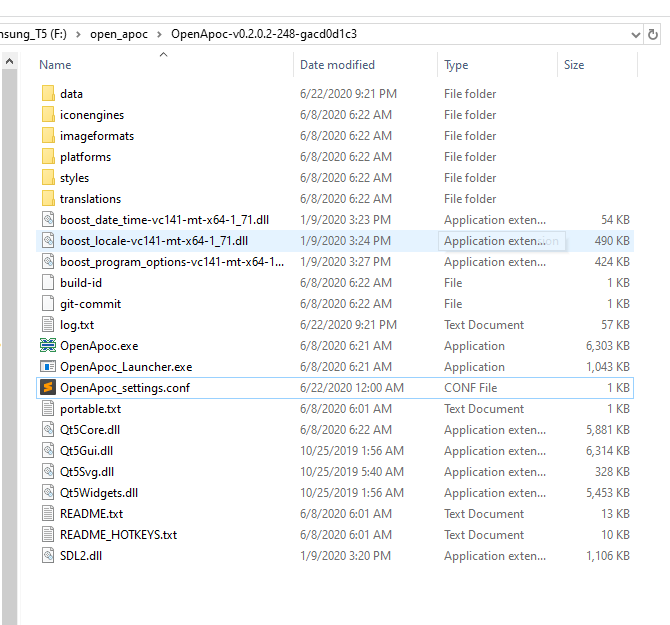This screenshot has height=625, width=670.
Task: Select the imageformats folder name
Action: coord(97,136)
